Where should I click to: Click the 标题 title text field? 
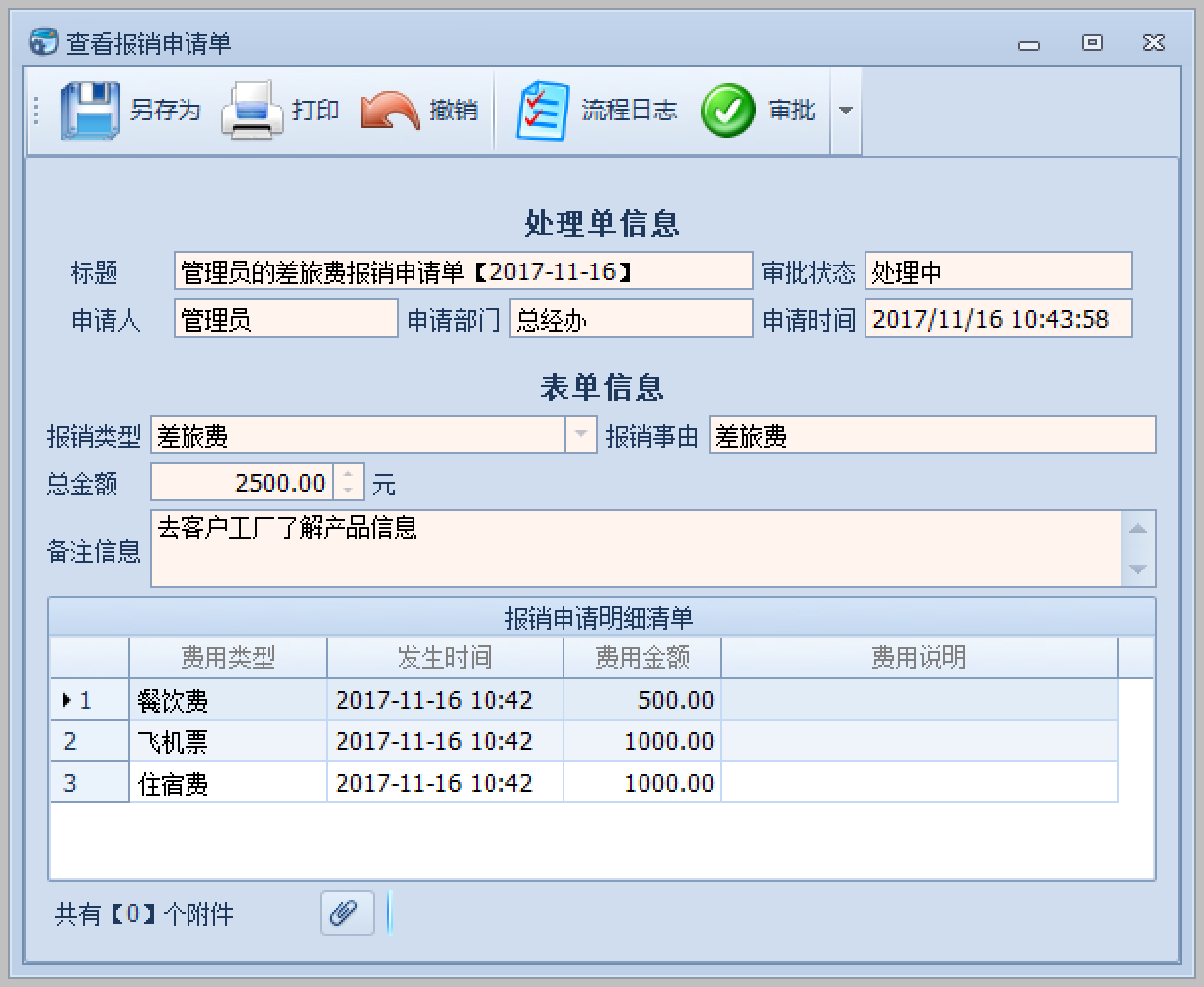pyautogui.click(x=462, y=271)
